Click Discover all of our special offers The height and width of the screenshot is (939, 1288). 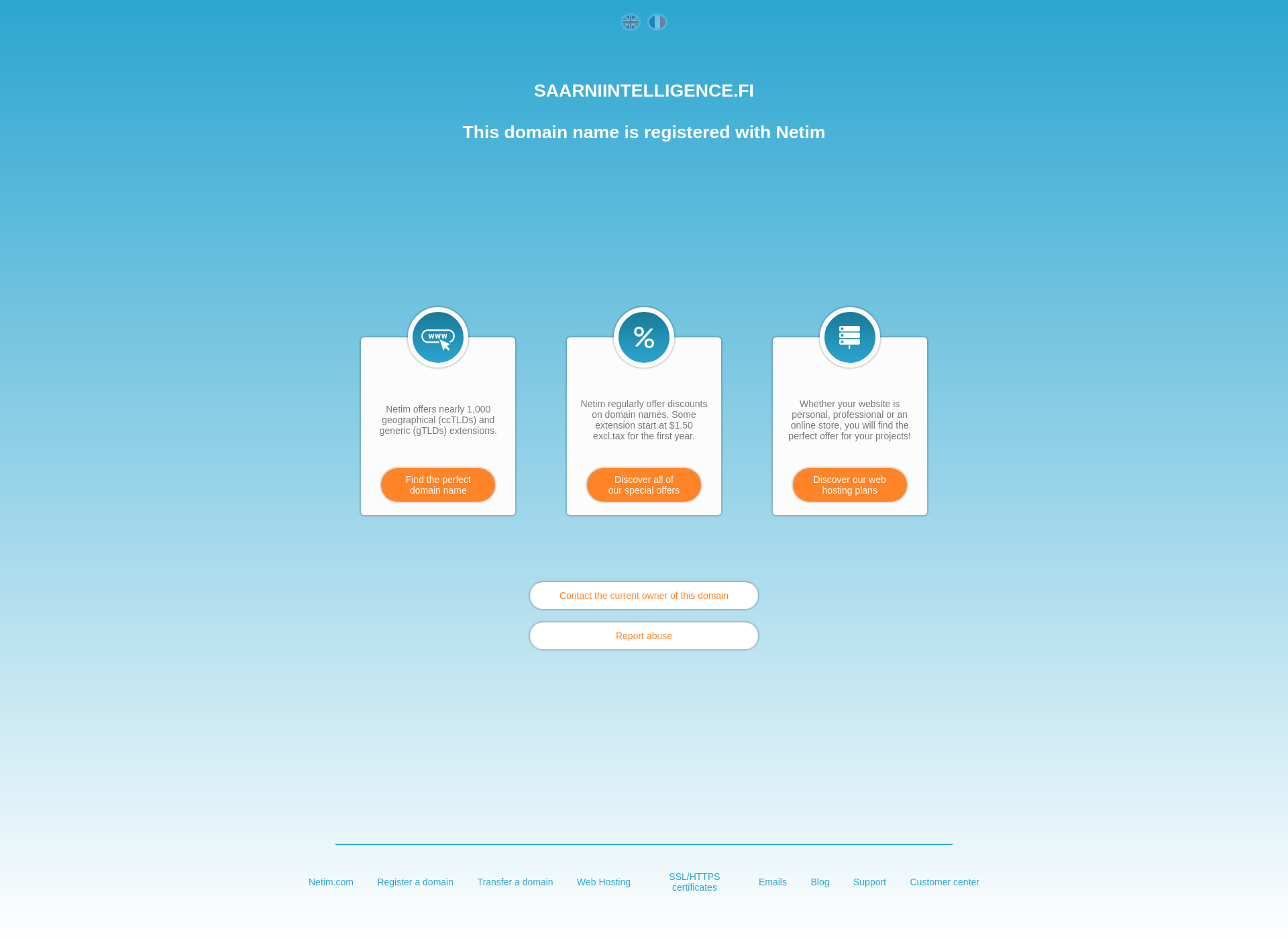click(x=643, y=485)
